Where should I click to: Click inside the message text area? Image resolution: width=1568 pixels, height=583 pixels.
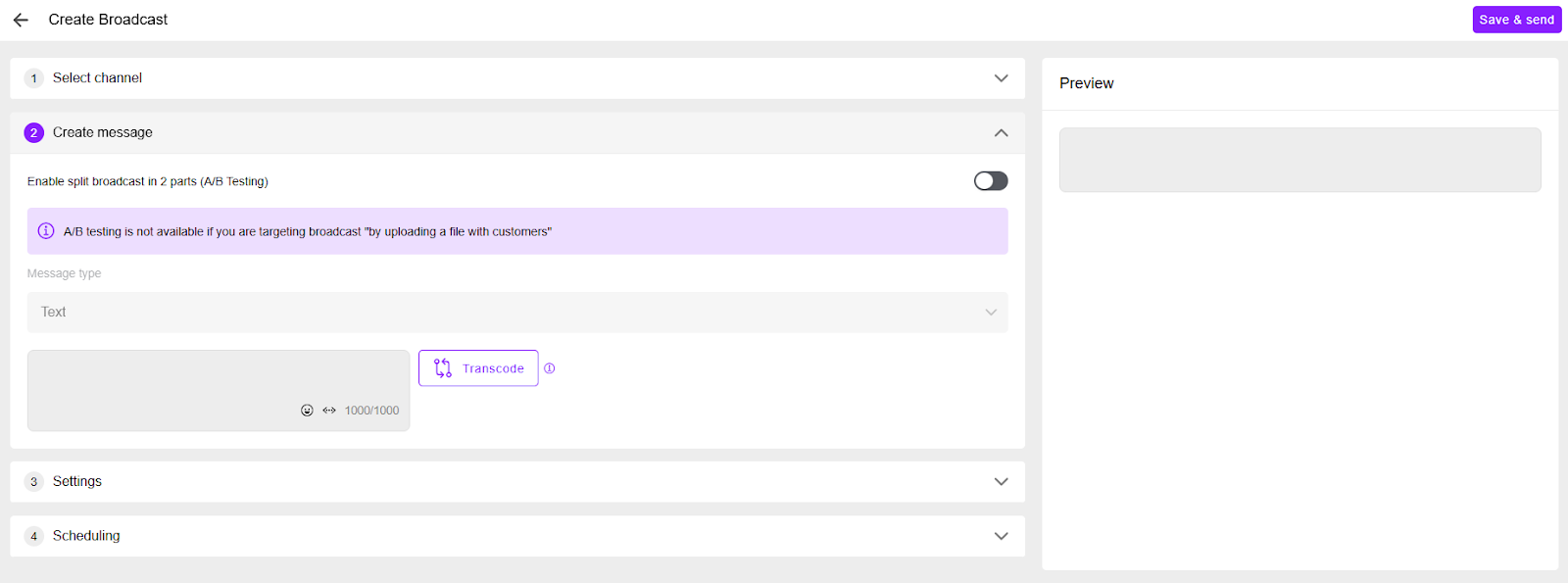click(x=219, y=382)
